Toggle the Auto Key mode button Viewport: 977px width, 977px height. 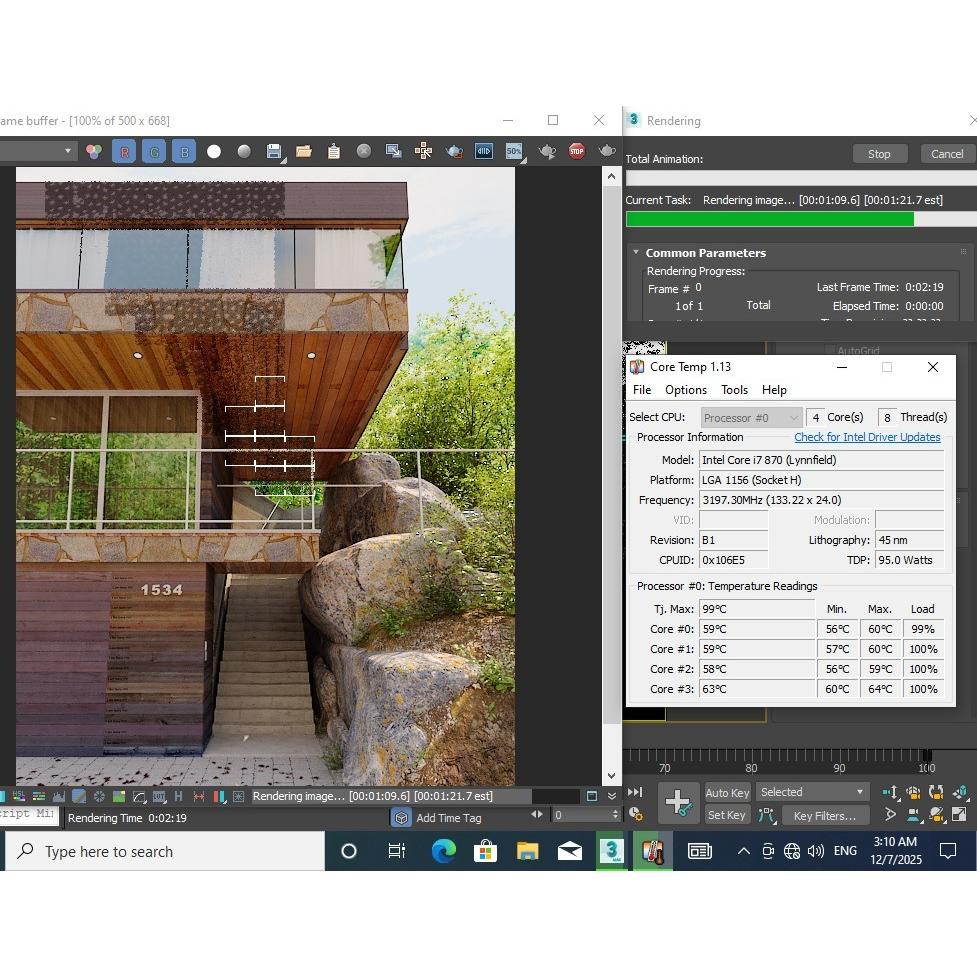[727, 793]
